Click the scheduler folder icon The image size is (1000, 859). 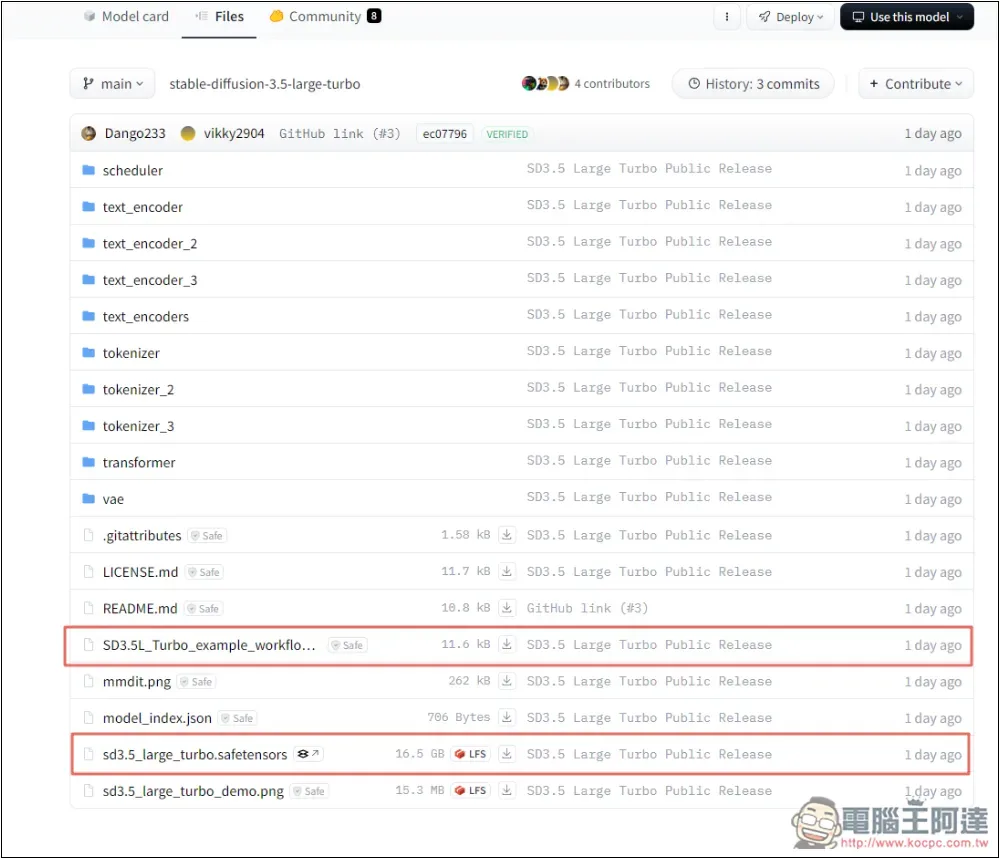89,170
